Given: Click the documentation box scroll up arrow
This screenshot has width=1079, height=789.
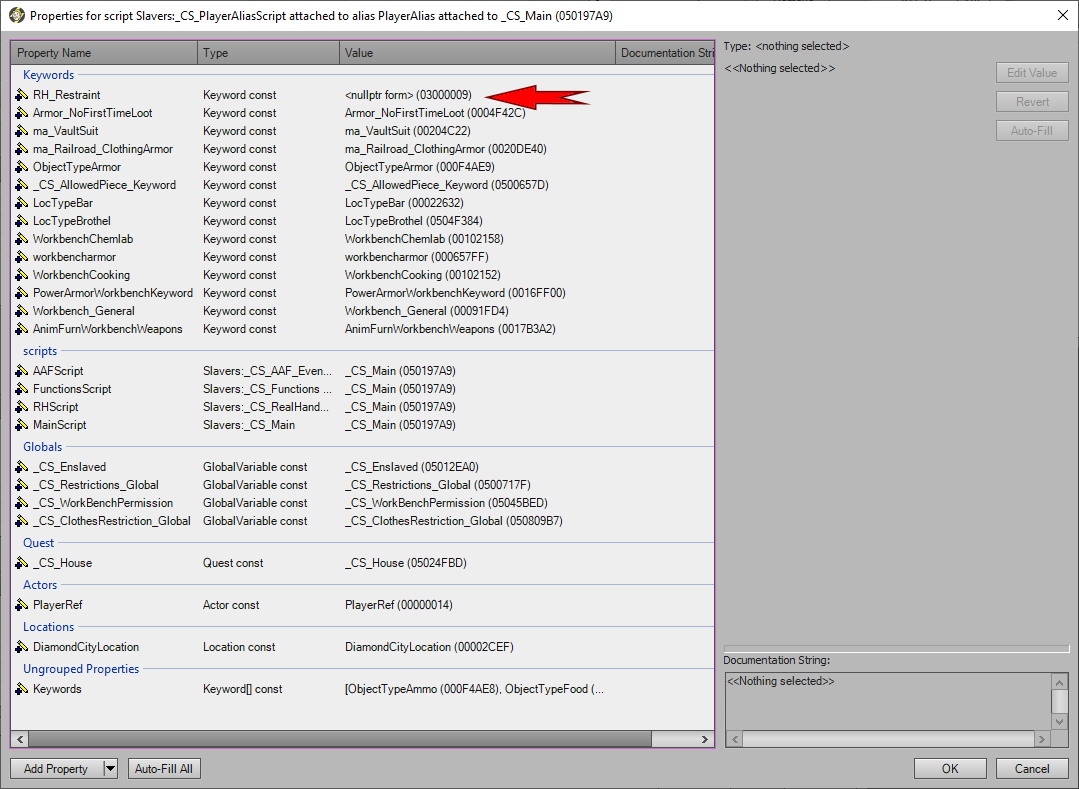Looking at the screenshot, I should point(1060,682).
